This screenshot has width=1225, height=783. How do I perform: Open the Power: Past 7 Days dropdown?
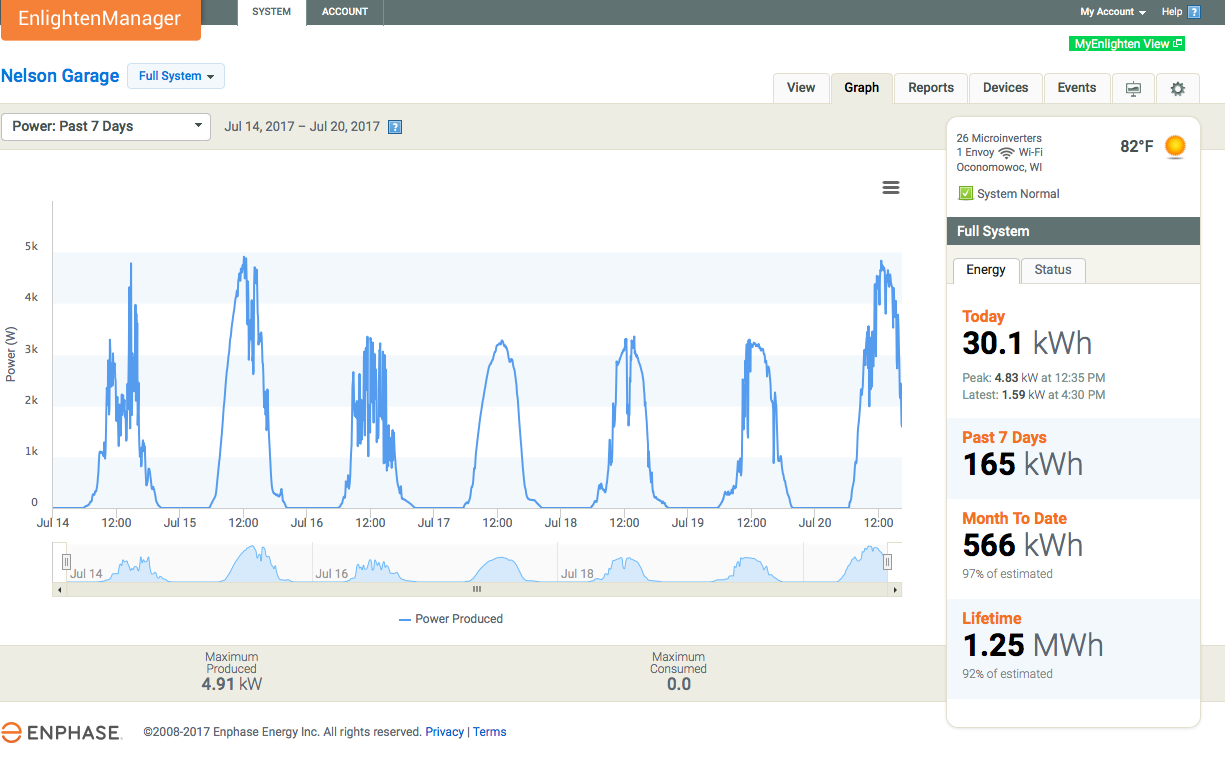click(106, 127)
